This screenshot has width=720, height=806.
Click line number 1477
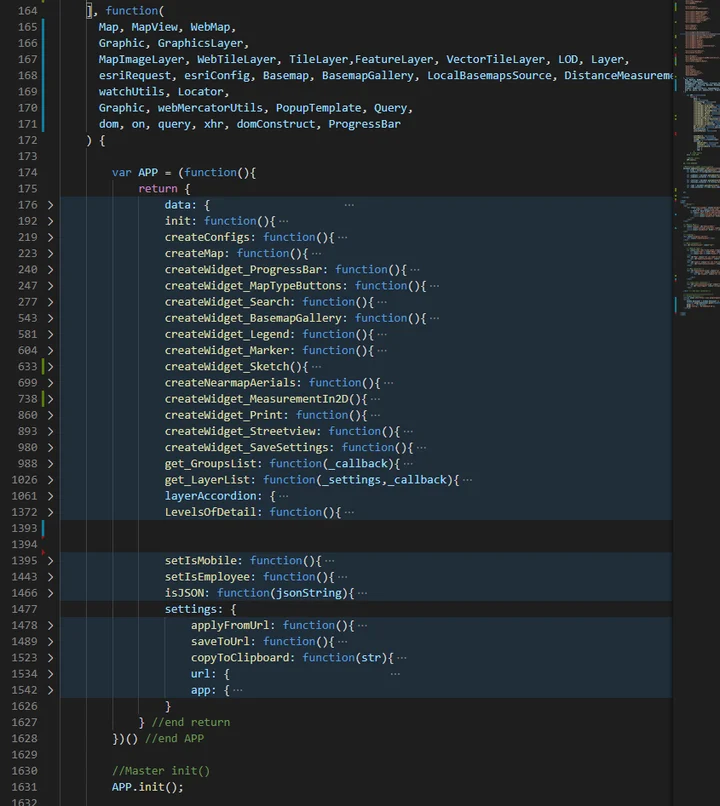[x=24, y=609]
